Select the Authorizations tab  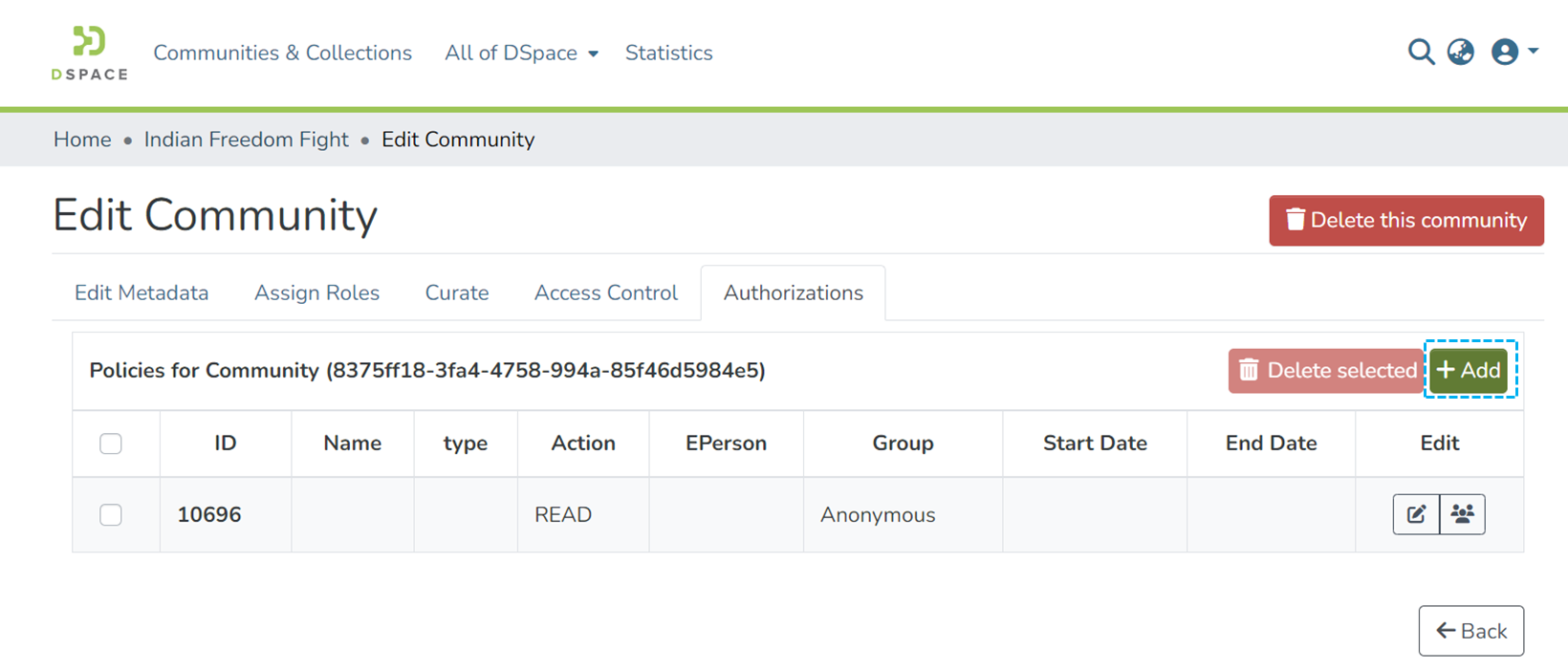pos(793,293)
